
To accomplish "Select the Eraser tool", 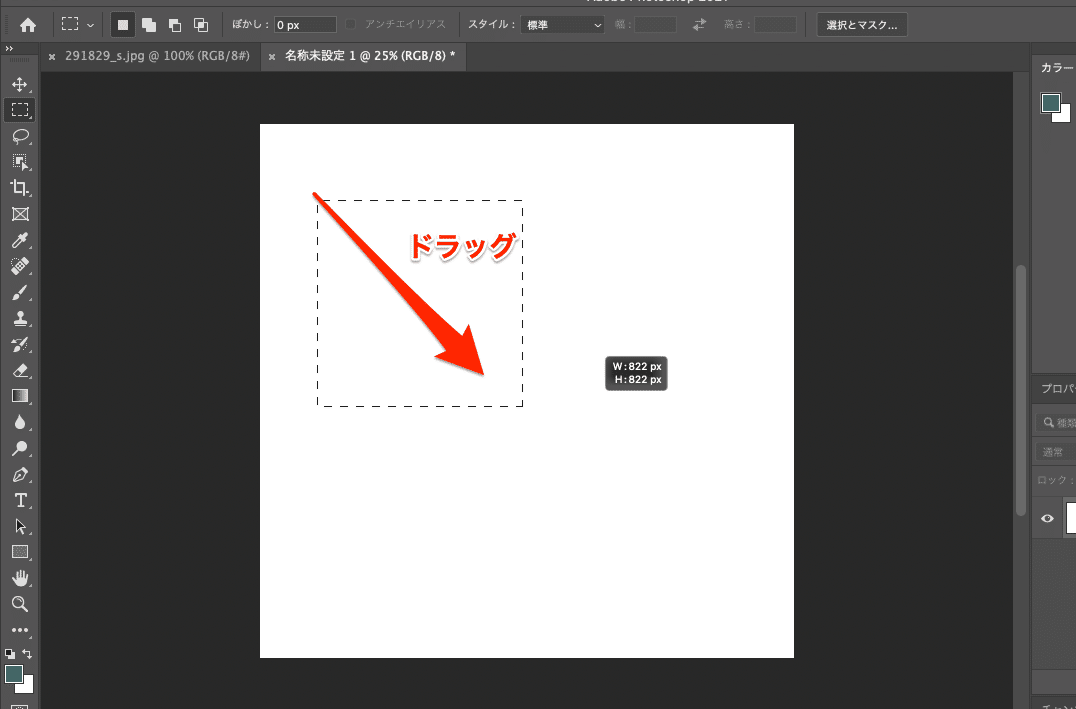I will point(20,371).
